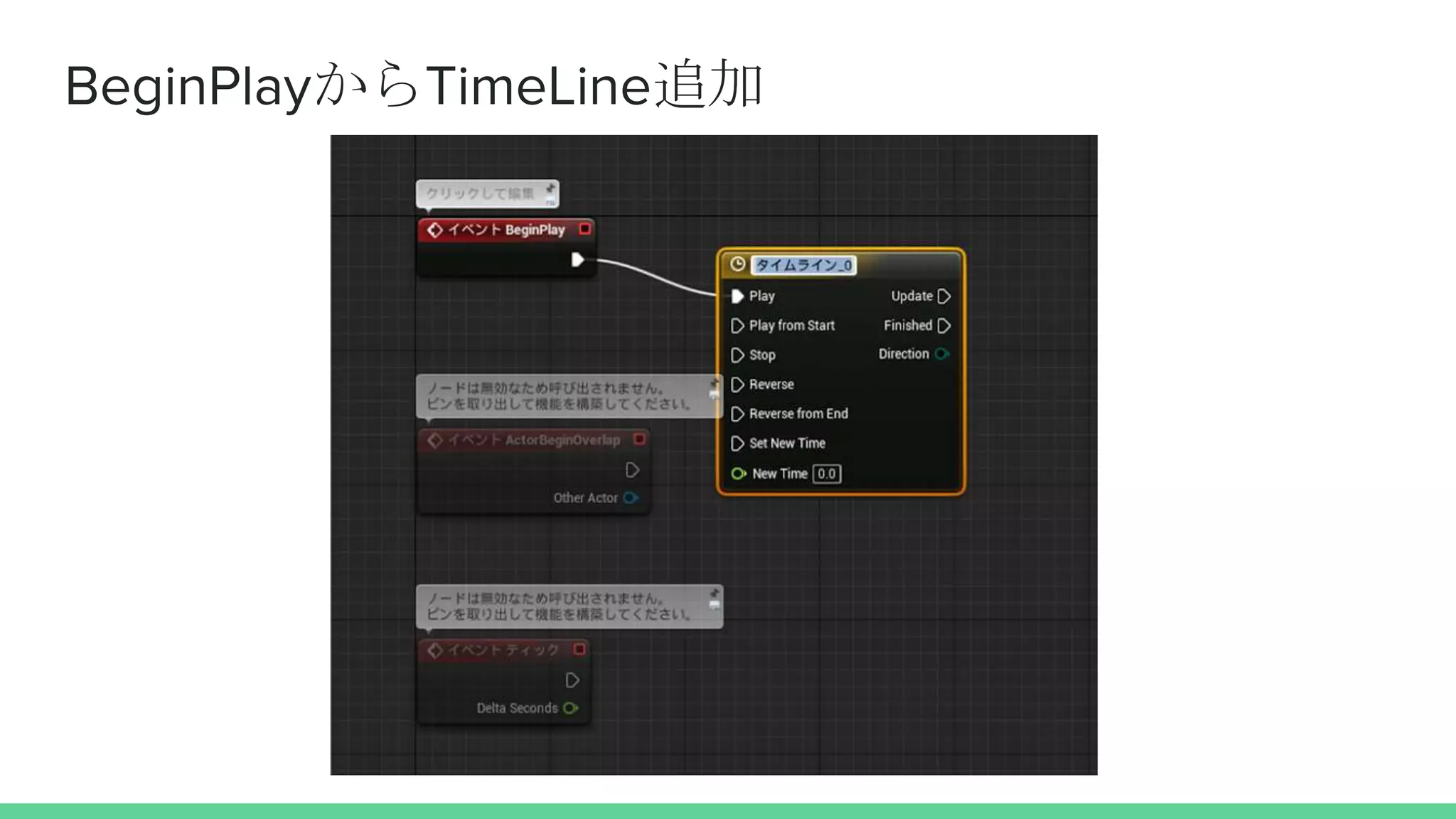Toggle pin on ActorBeginOverlap disabled-node comment

pos(714,385)
